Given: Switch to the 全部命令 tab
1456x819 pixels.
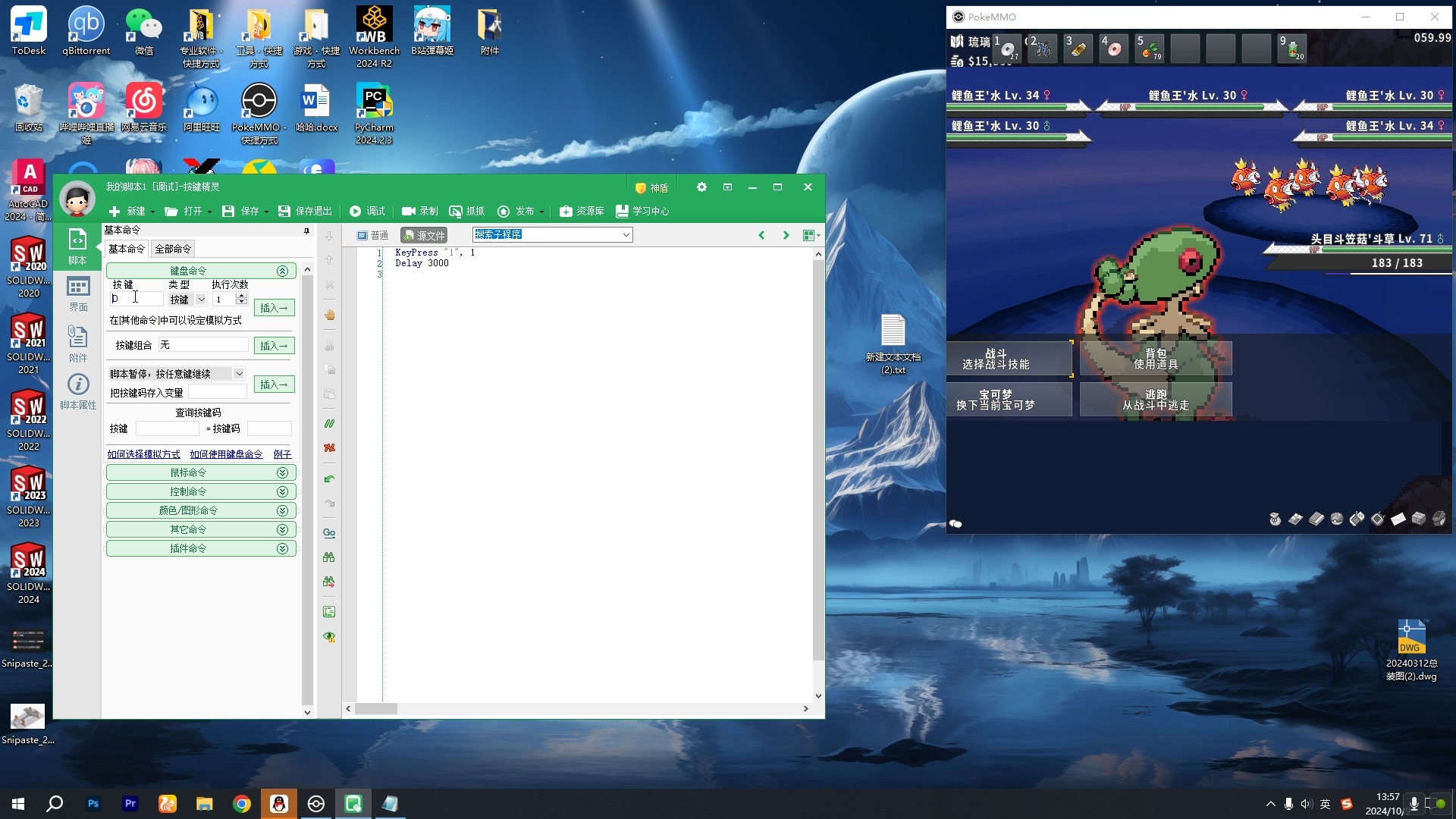Looking at the screenshot, I should coord(173,249).
